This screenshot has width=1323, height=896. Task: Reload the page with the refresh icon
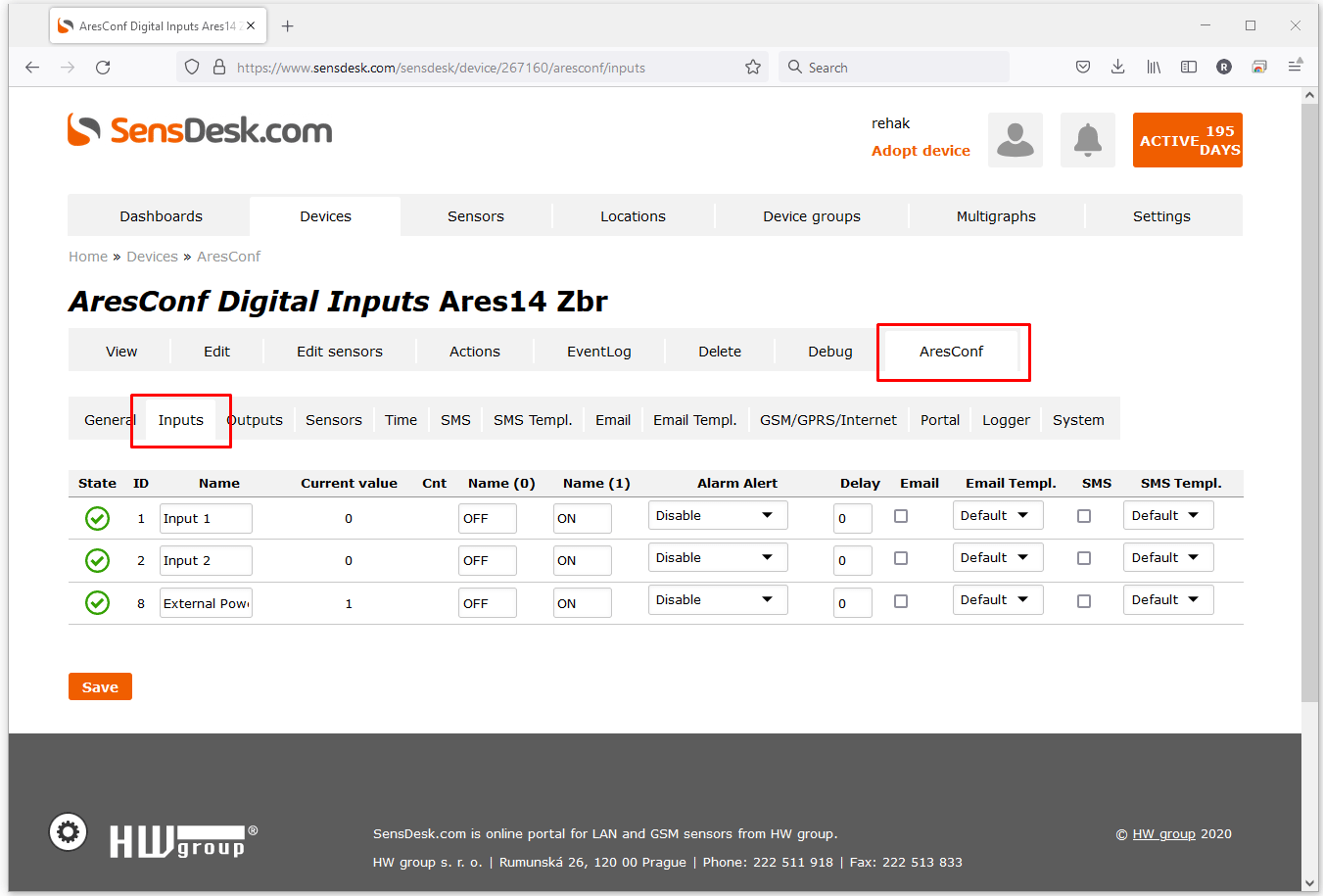[x=103, y=68]
